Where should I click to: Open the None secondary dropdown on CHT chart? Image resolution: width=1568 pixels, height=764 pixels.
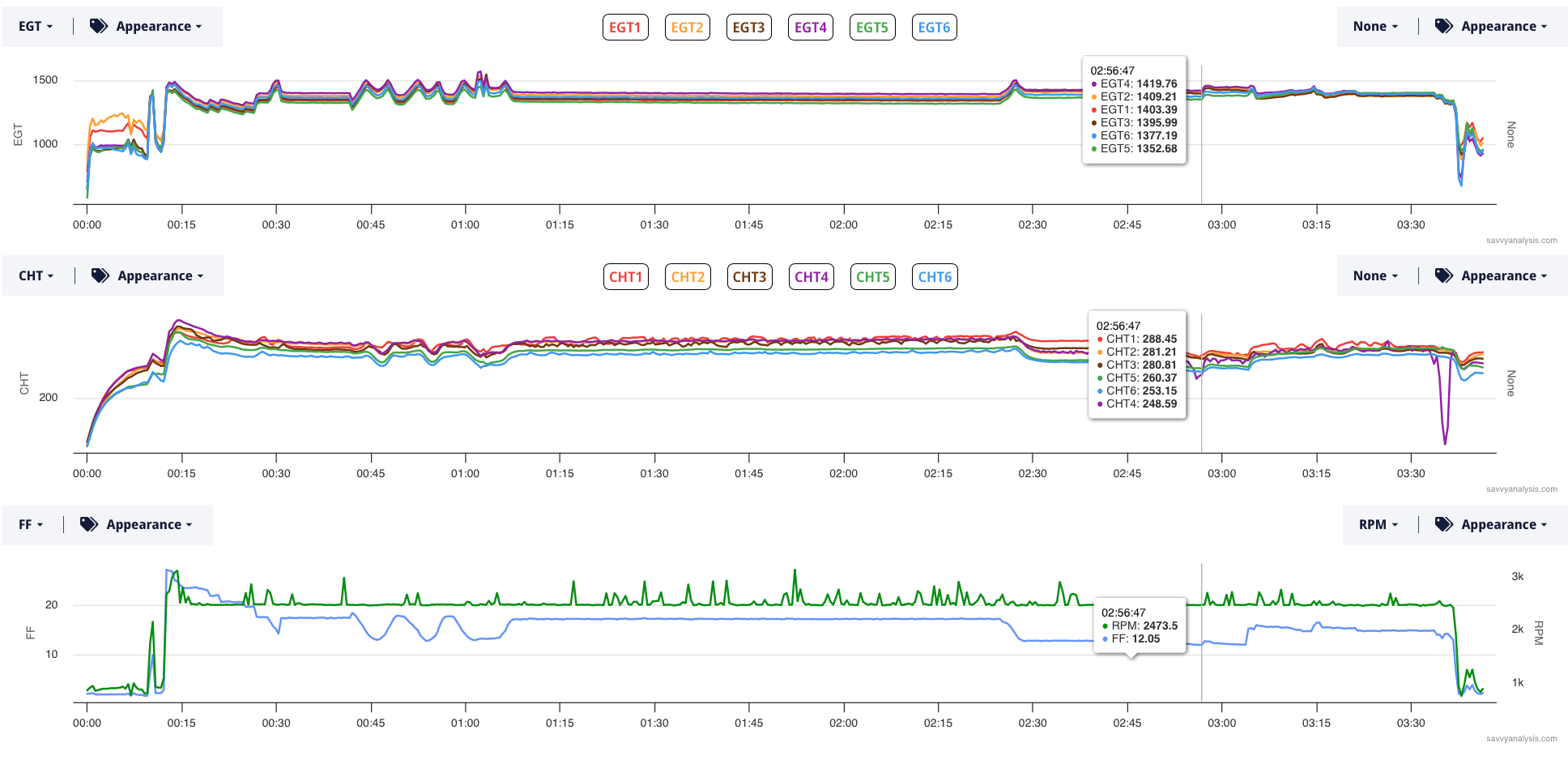[x=1375, y=276]
